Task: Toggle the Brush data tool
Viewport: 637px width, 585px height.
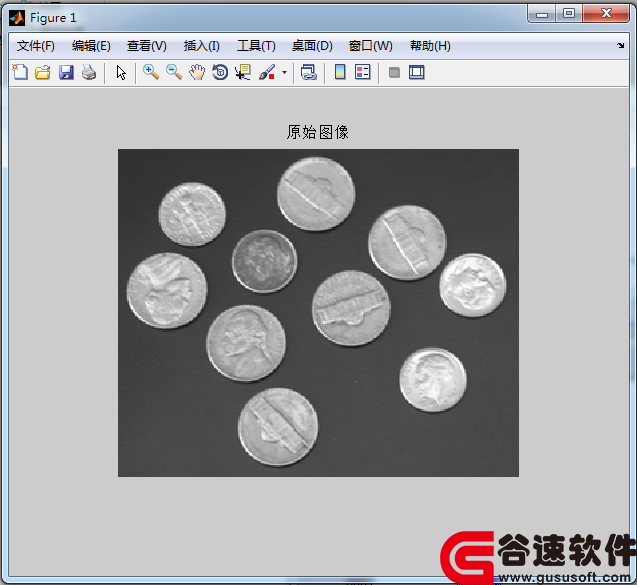Action: 267,72
